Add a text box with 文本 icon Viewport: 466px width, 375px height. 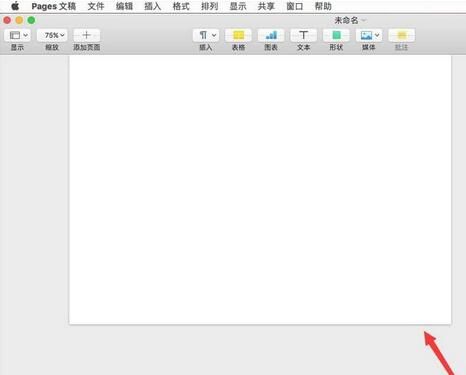pos(303,35)
